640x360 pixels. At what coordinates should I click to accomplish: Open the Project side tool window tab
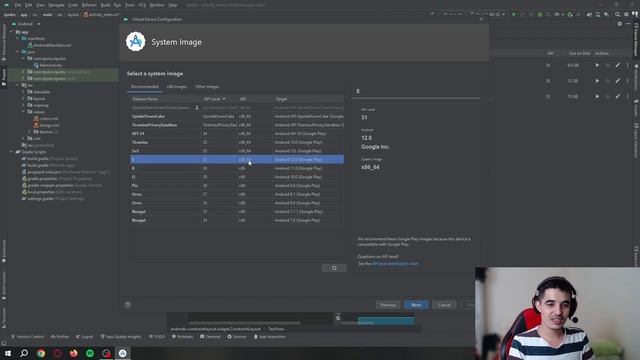click(4, 77)
